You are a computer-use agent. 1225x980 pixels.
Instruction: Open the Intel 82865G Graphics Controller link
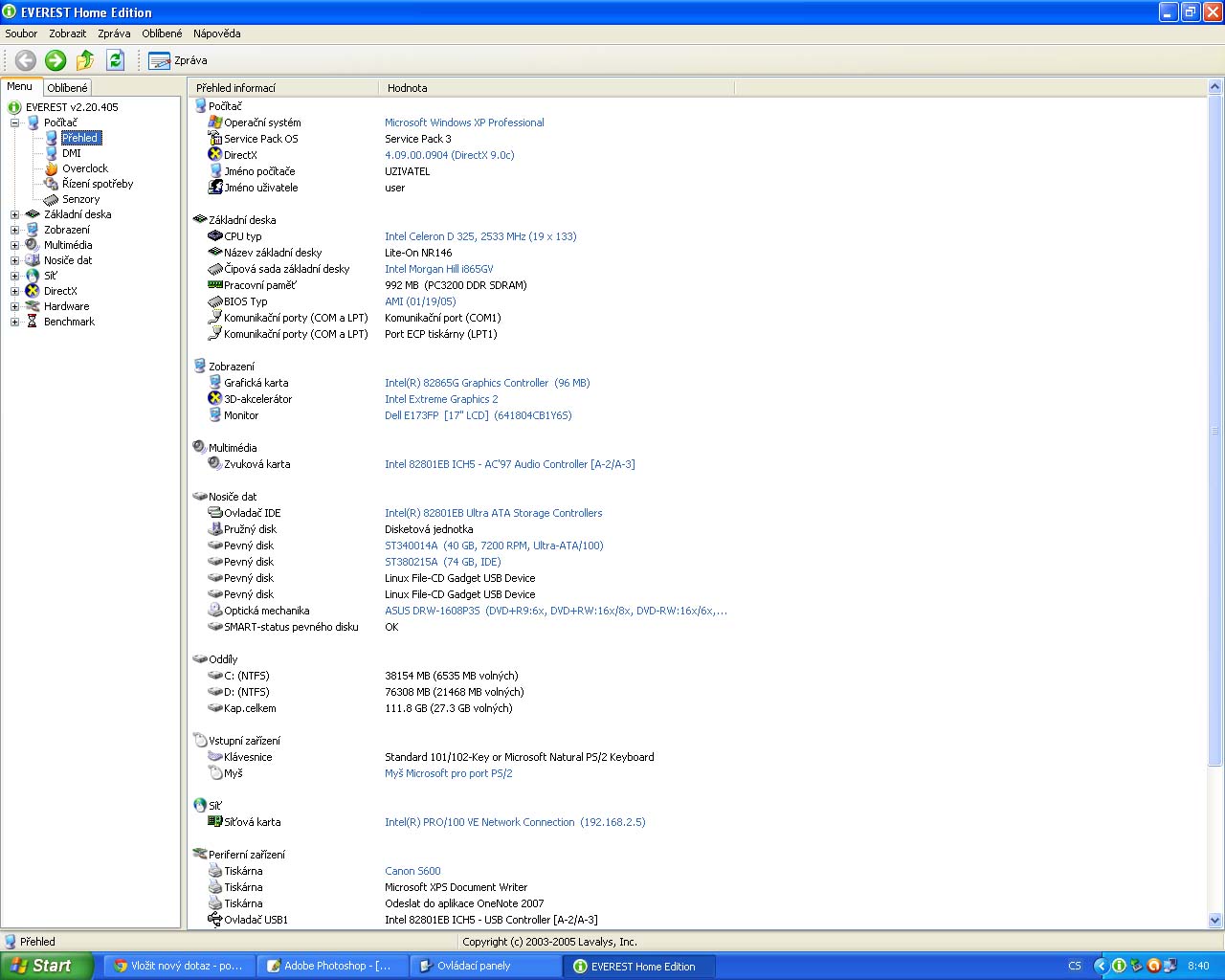click(x=487, y=383)
